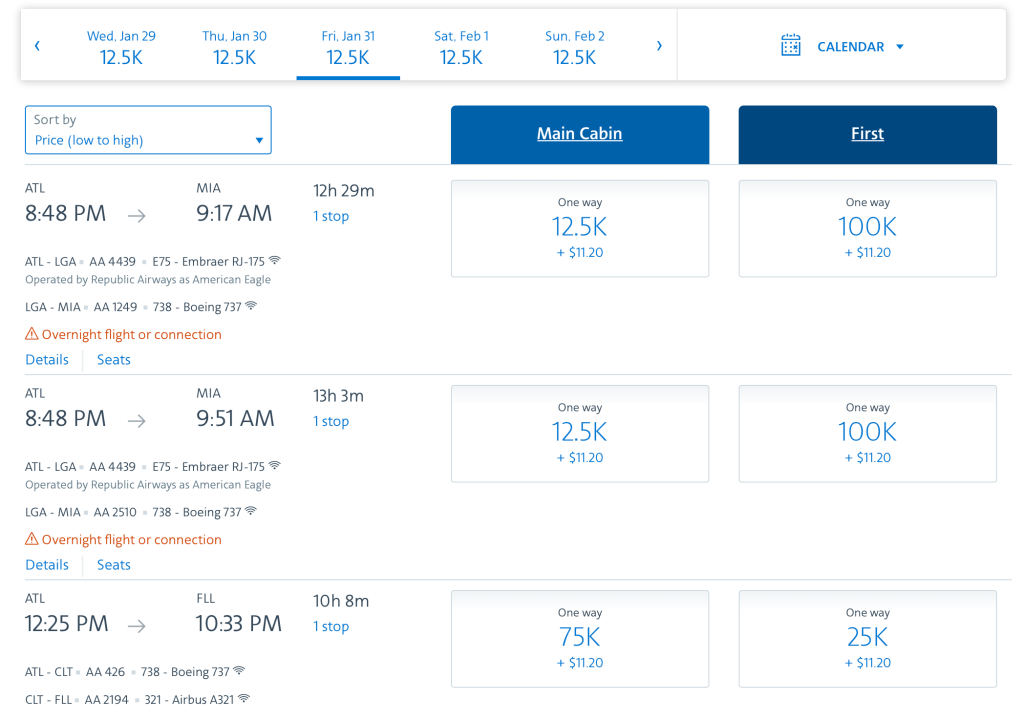Click Wi-Fi icon beside AA 2194 Airbus A321
Viewport: 1024px width, 720px height.
coord(245,699)
